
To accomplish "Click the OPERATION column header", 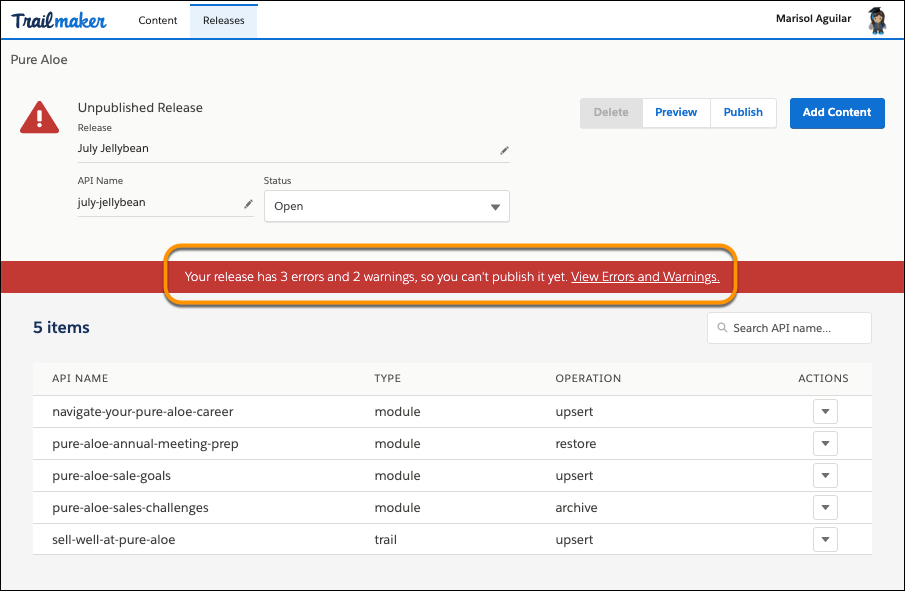I will (588, 379).
